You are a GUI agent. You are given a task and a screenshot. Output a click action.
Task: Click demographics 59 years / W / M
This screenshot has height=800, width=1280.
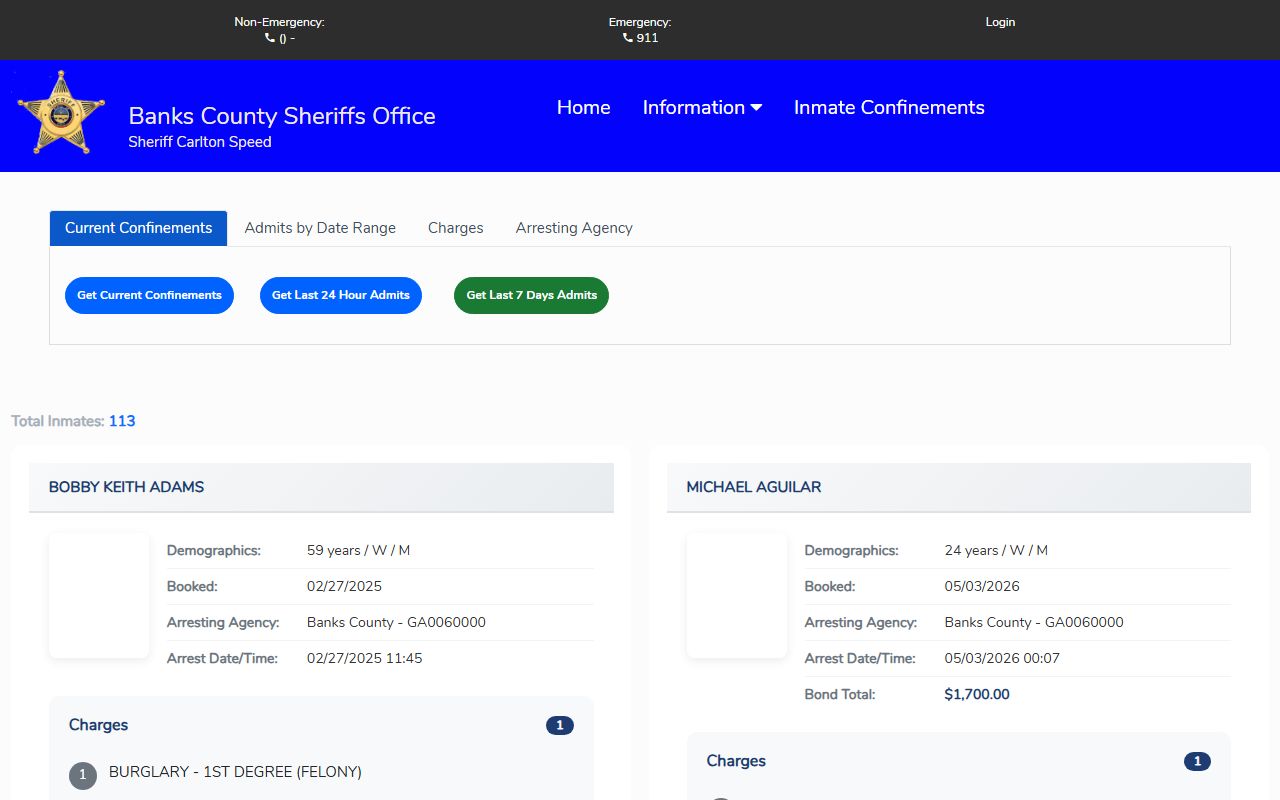coord(358,550)
